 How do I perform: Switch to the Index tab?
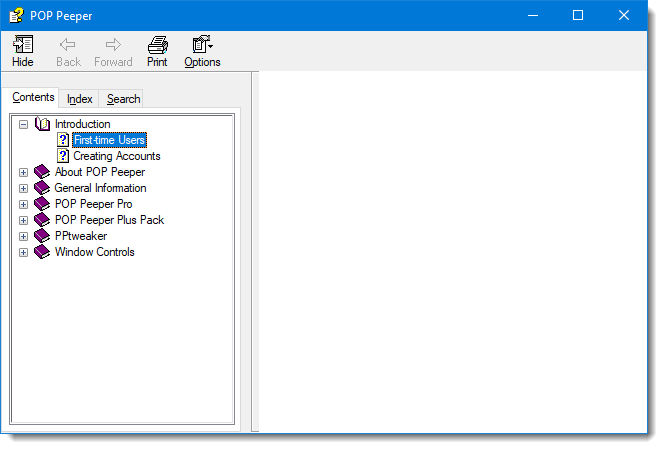(79, 99)
